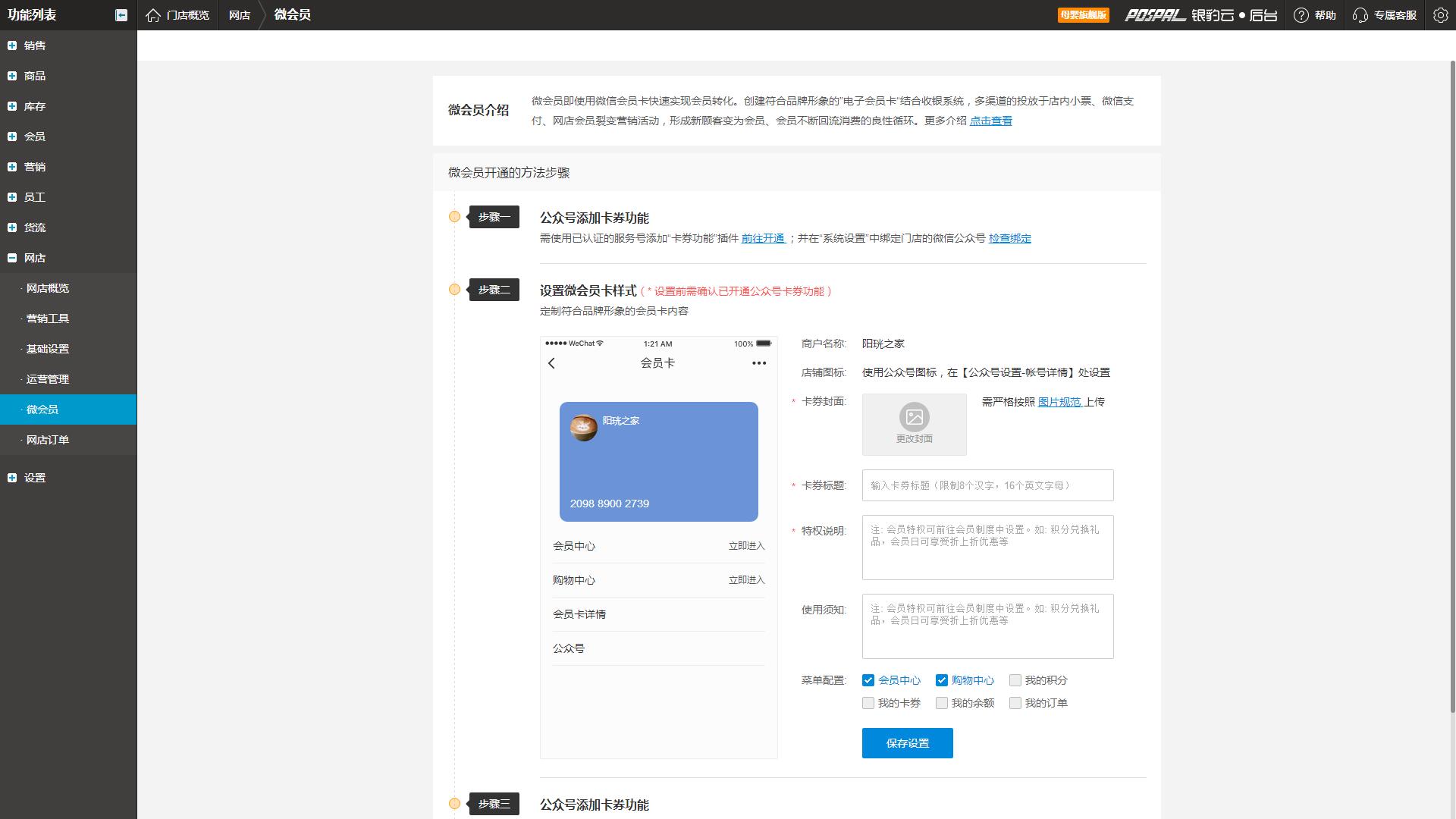Viewport: 1456px width, 819px height.
Task: Expand the 销售 menu group
Action: point(12,45)
